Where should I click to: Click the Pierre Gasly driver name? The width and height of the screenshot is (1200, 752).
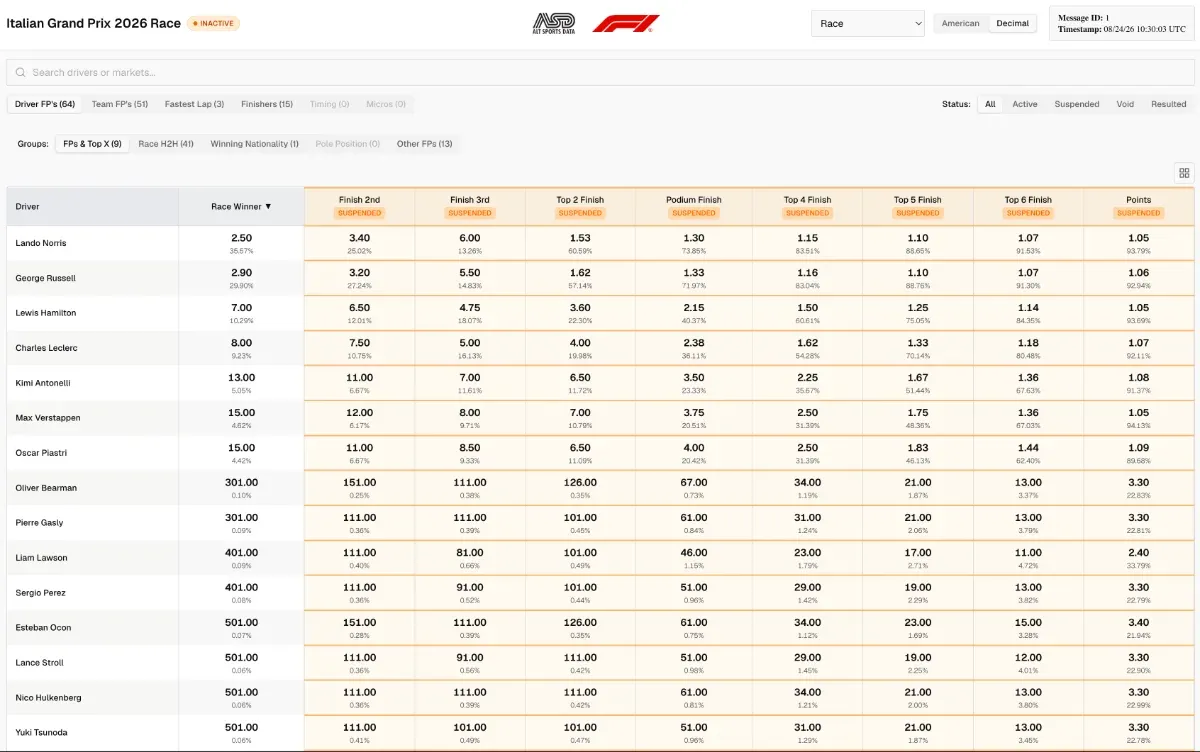[39, 523]
